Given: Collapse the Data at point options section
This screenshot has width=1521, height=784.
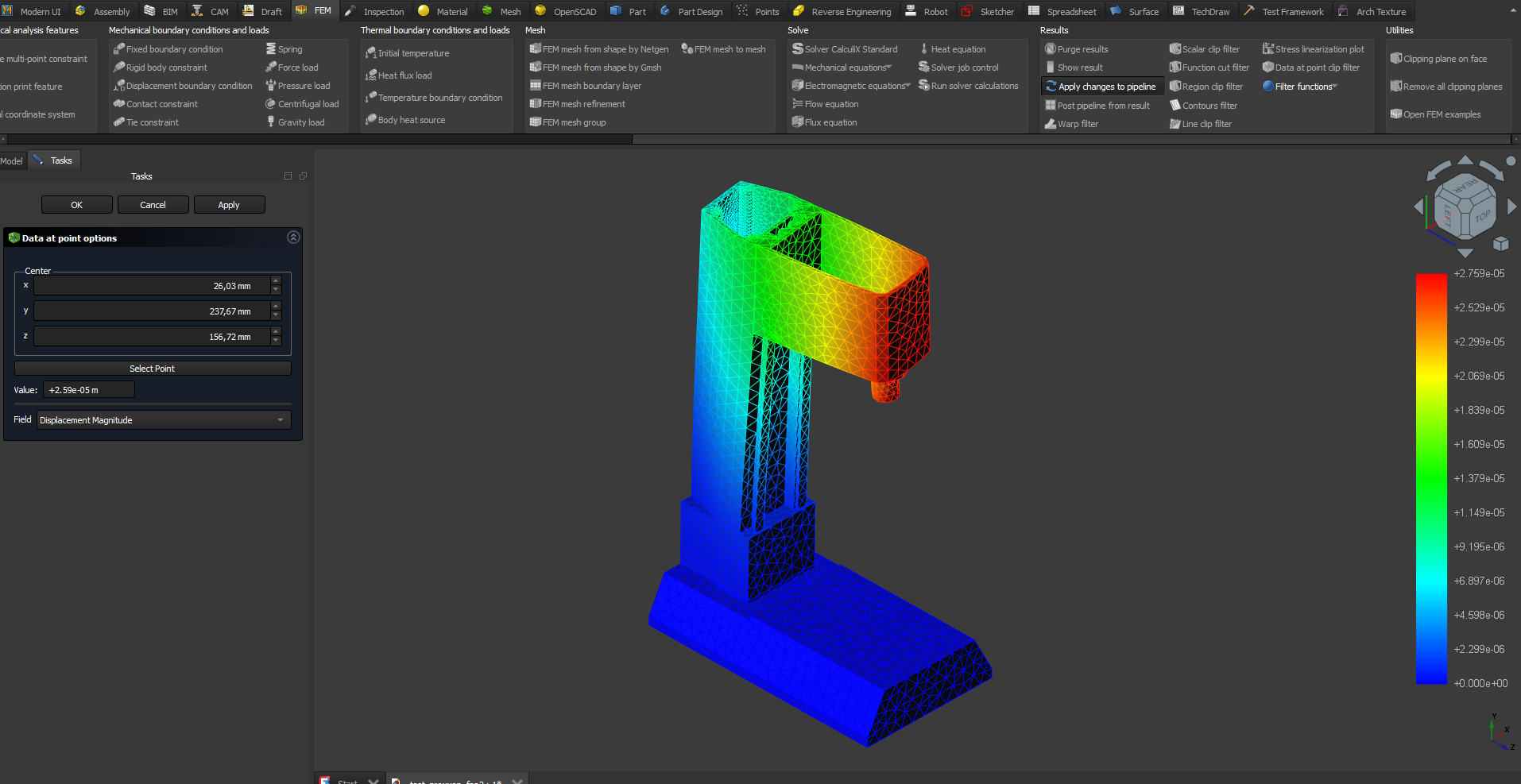Looking at the screenshot, I should 293,238.
